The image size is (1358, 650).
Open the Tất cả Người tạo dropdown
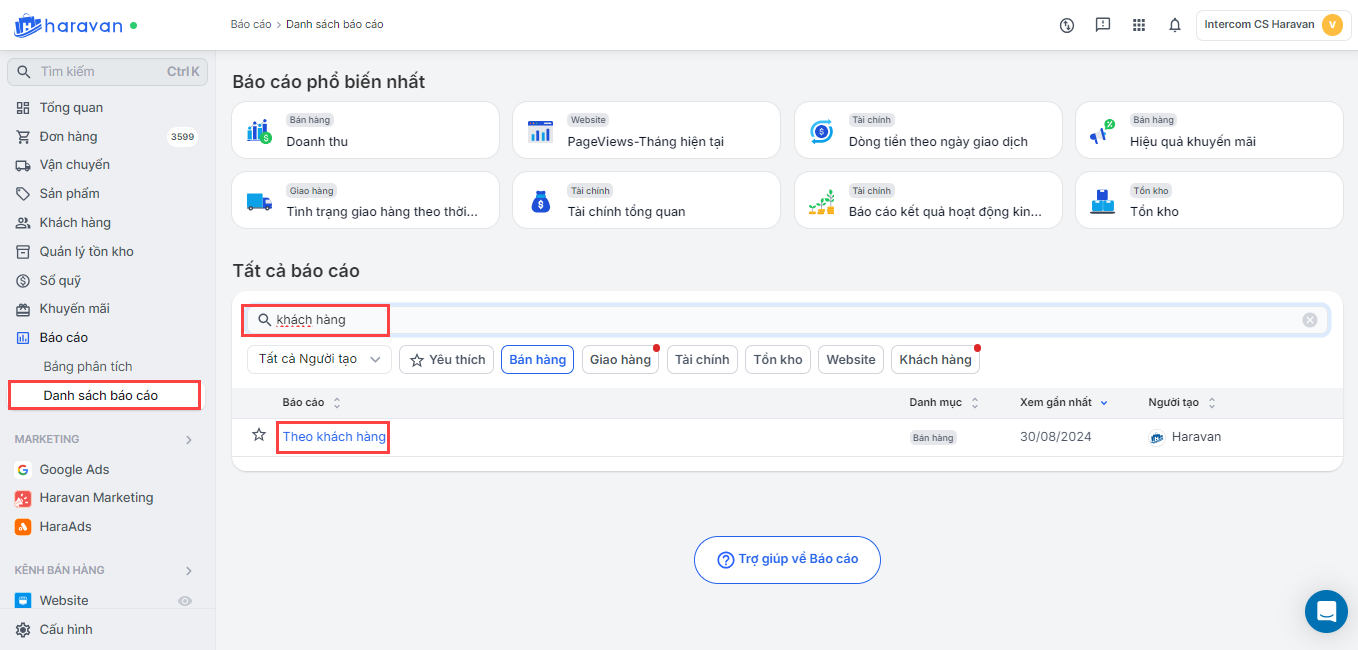coord(319,360)
